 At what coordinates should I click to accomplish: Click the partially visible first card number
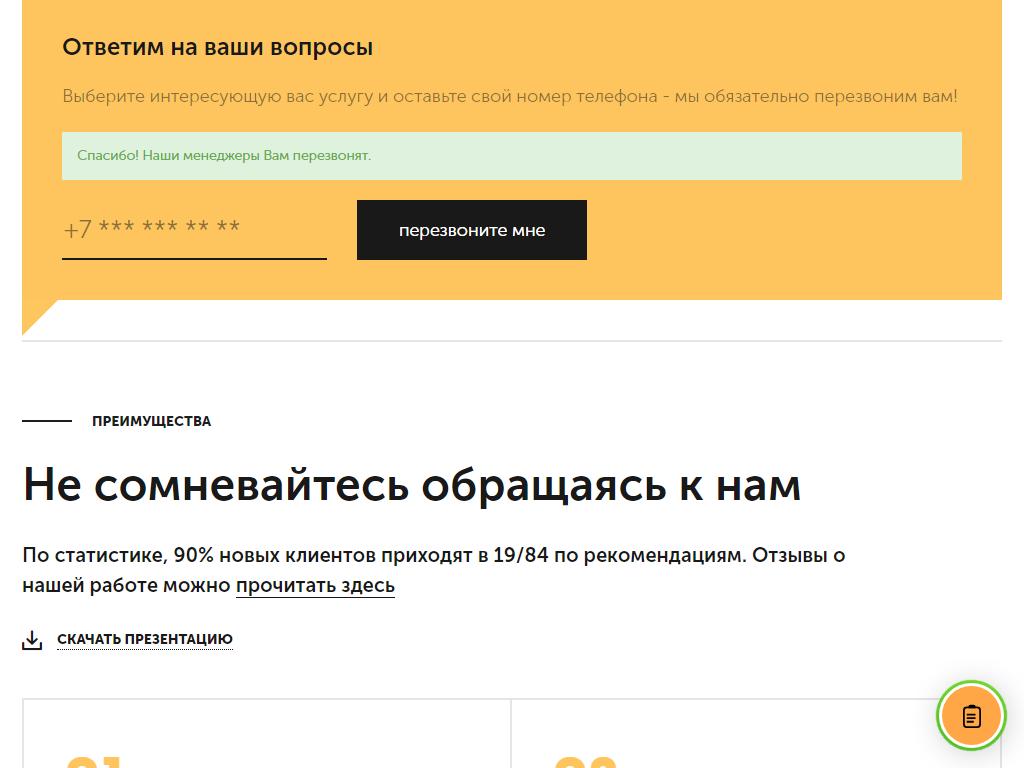(93, 761)
